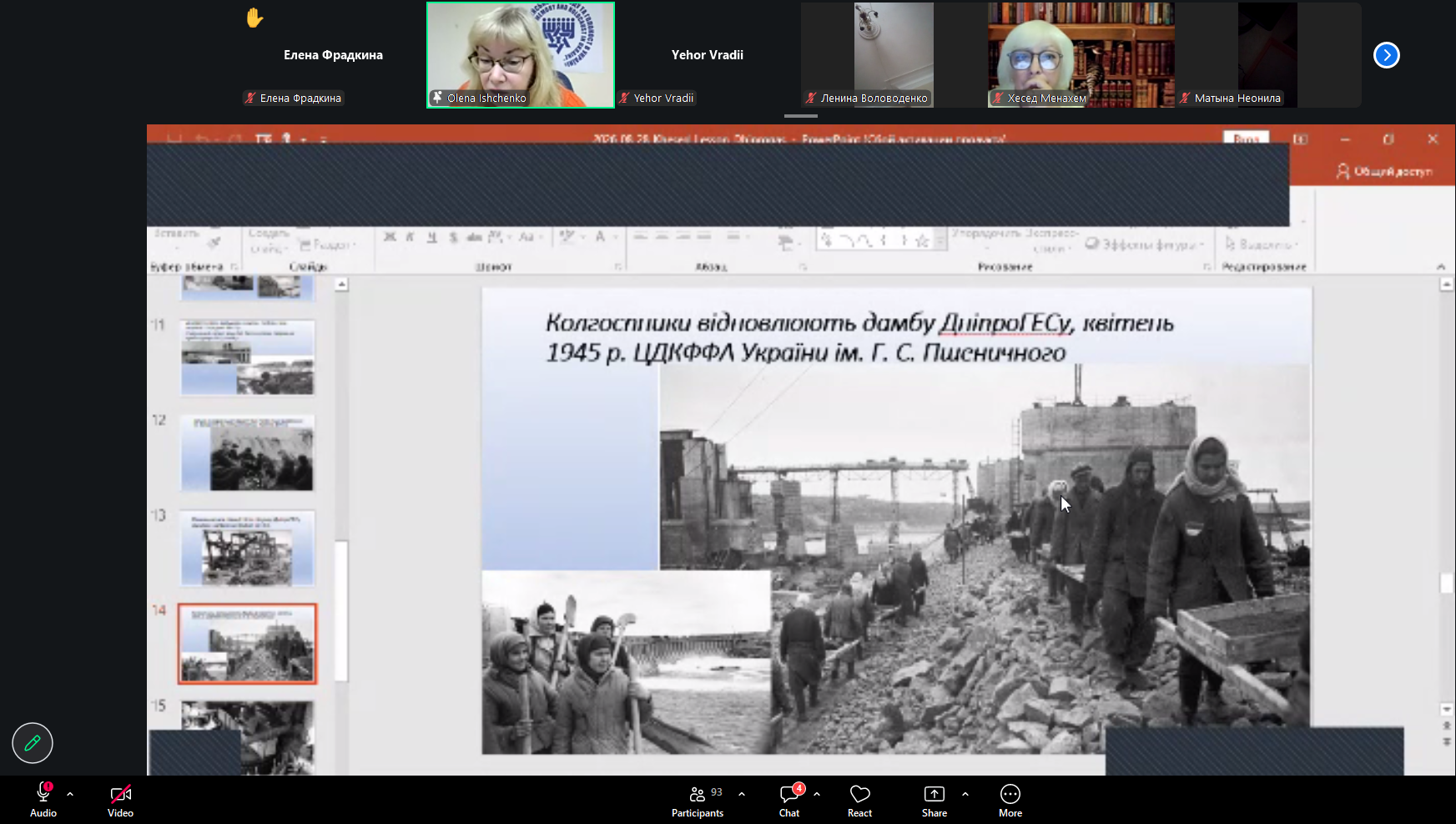Select Ленина Воловоденко's video tile
The height and width of the screenshot is (824, 1456).
click(894, 55)
